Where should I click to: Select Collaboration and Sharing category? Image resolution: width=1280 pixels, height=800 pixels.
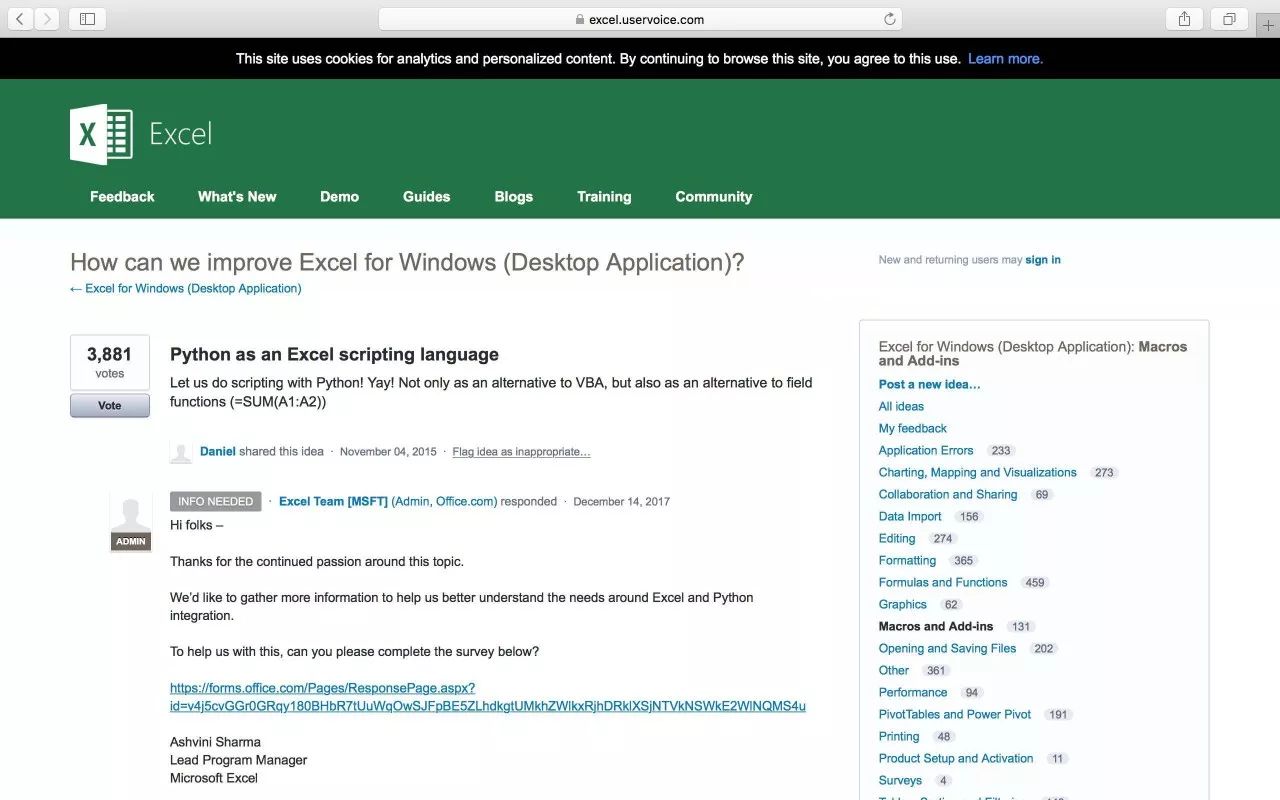[948, 494]
